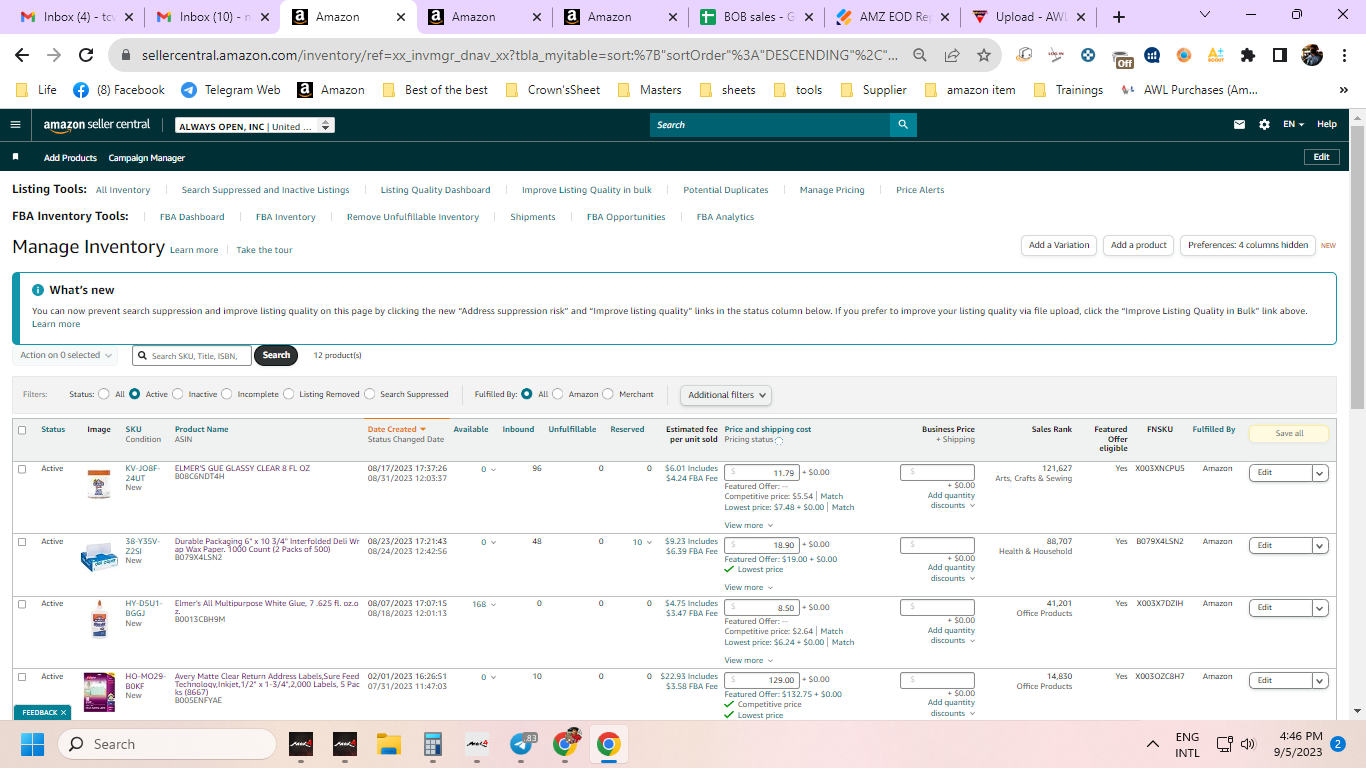Open the Campaign Manager menu item

click(146, 158)
